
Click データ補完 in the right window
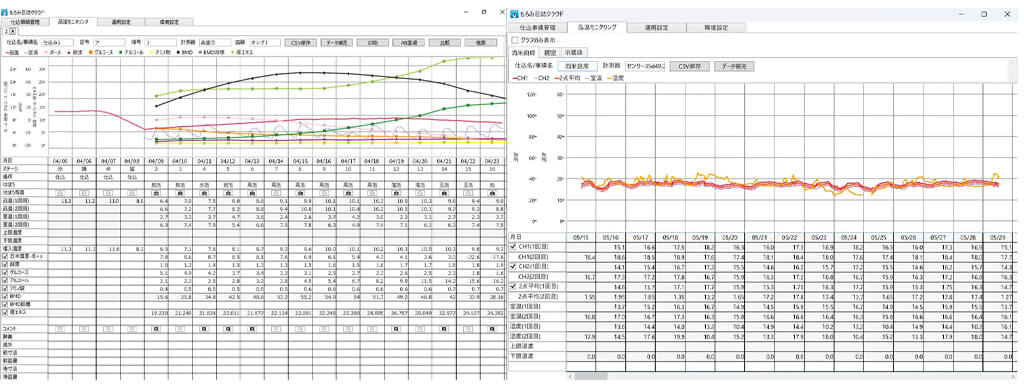734,66
